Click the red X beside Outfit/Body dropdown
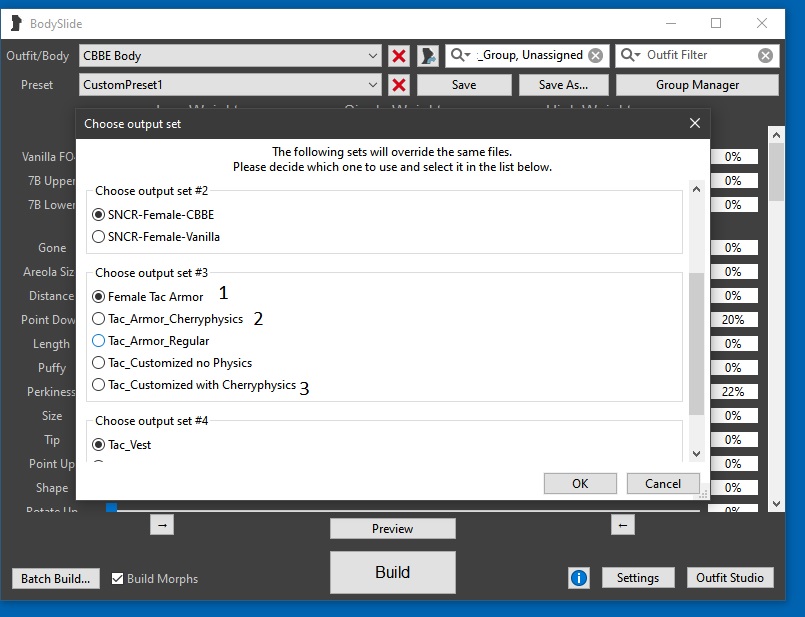Image resolution: width=805 pixels, height=617 pixels. tap(399, 56)
